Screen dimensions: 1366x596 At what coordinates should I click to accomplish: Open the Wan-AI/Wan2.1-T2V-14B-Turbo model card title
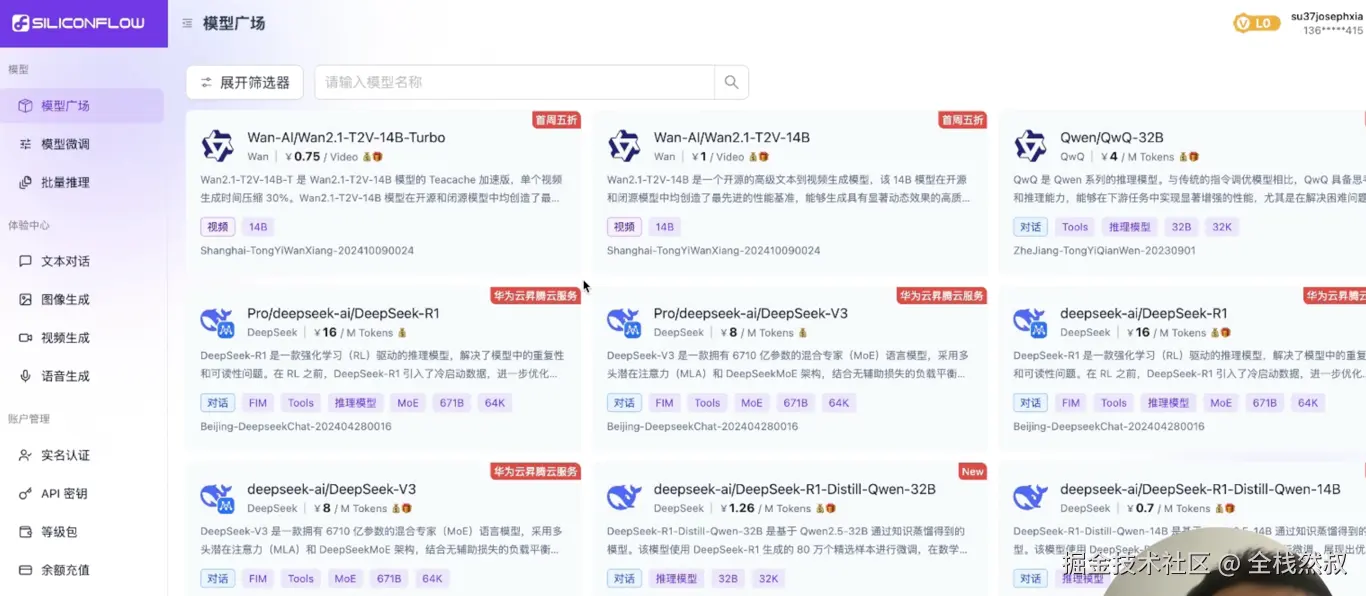coord(346,137)
